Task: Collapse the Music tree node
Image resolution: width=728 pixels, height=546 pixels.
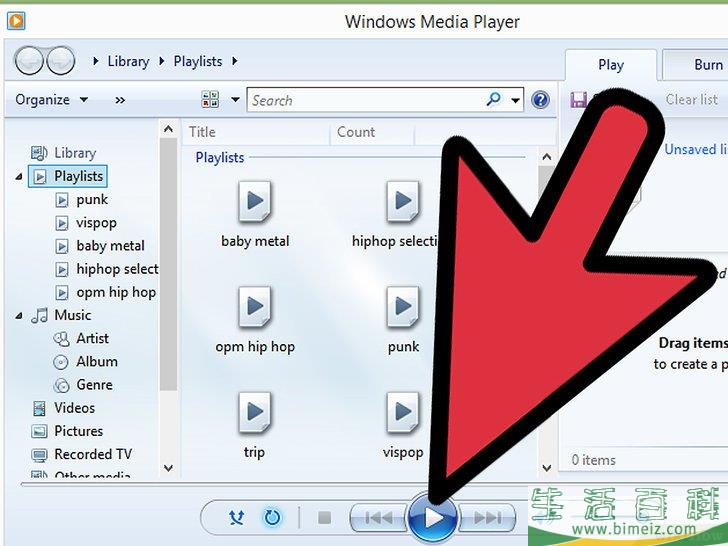Action: coord(19,316)
